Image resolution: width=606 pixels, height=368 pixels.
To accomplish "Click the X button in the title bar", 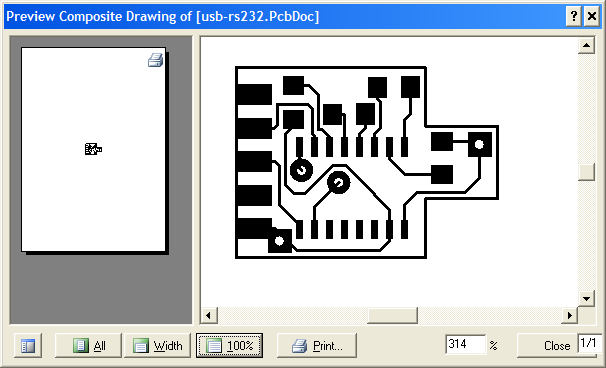I will tap(592, 17).
